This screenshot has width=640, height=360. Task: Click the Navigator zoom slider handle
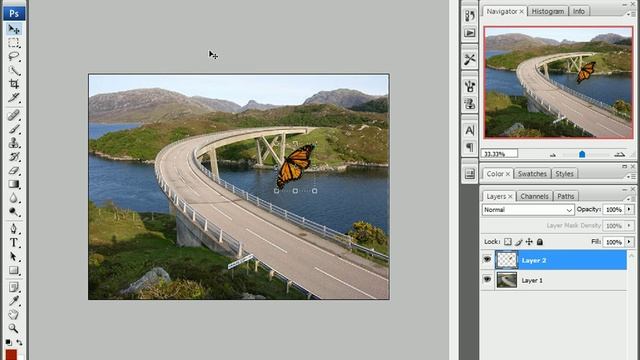[x=582, y=154]
